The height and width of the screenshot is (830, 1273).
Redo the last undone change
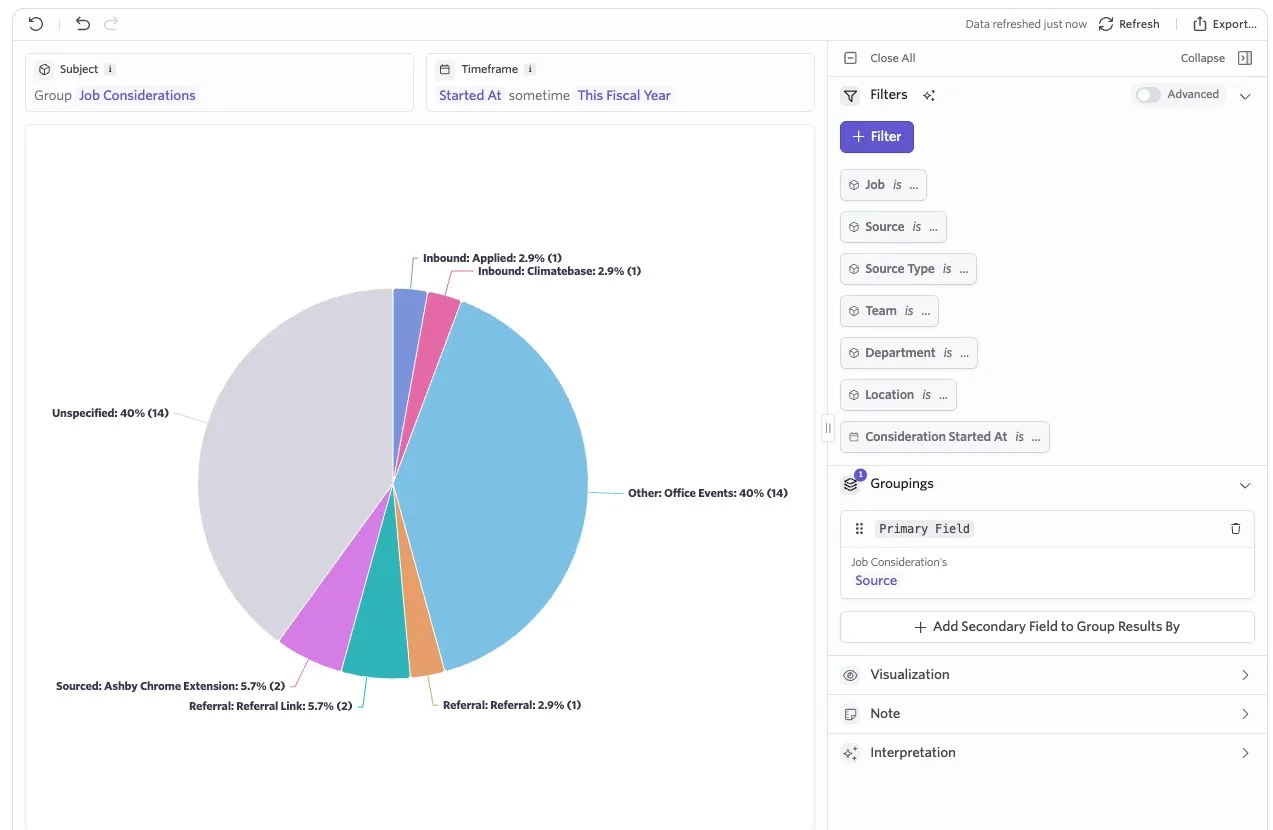111,24
